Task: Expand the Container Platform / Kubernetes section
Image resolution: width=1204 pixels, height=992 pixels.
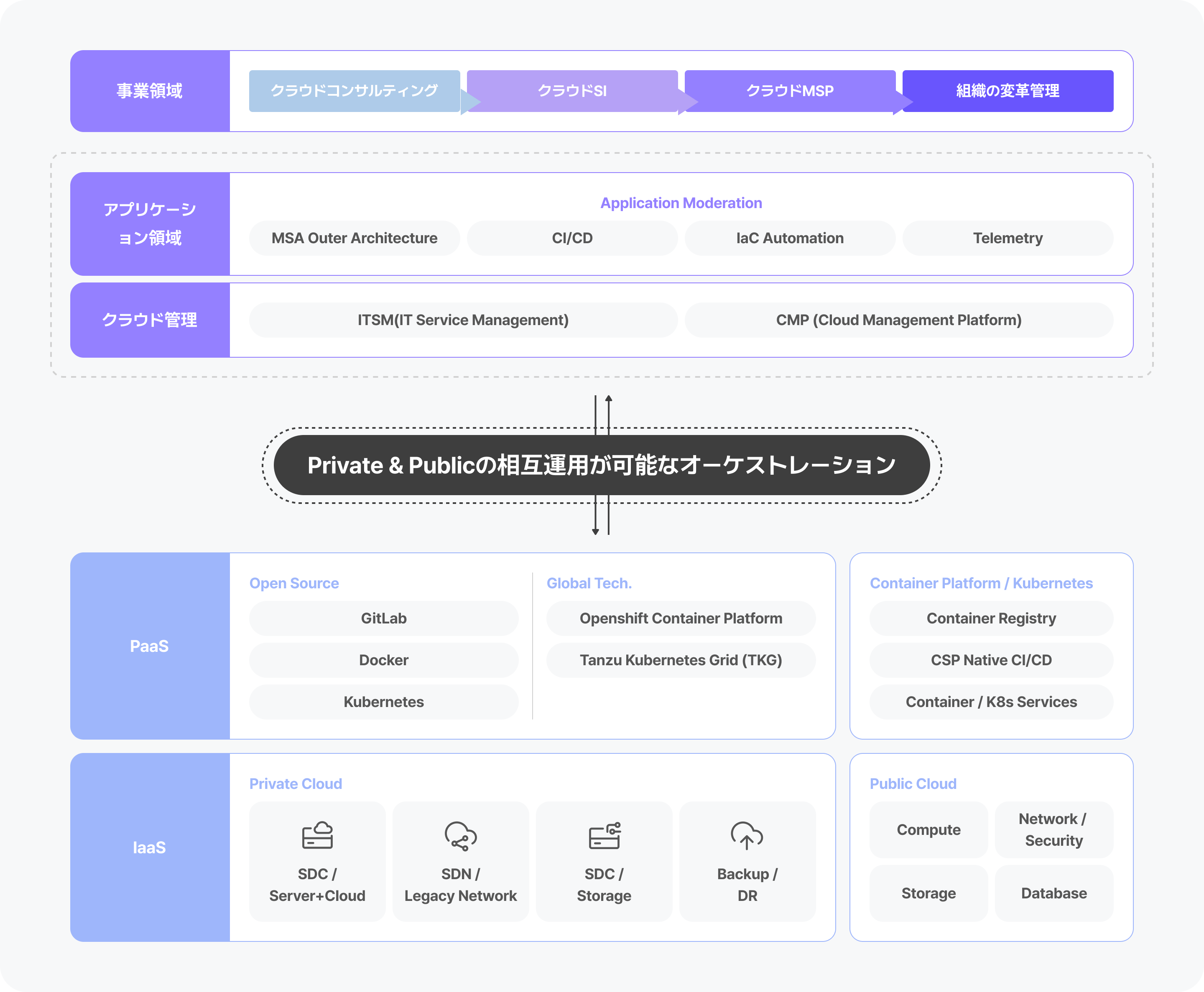Action: click(980, 583)
